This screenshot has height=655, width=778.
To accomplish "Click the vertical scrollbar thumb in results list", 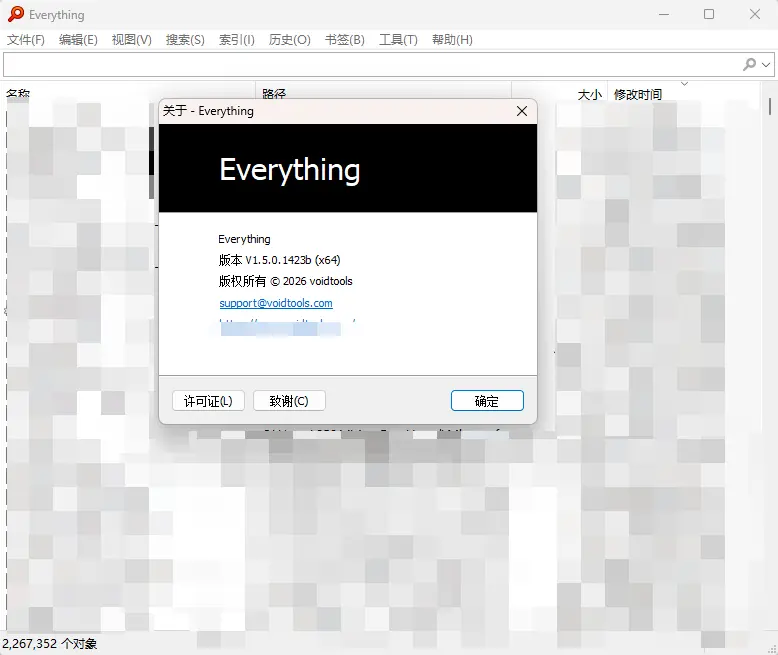I will click(770, 107).
